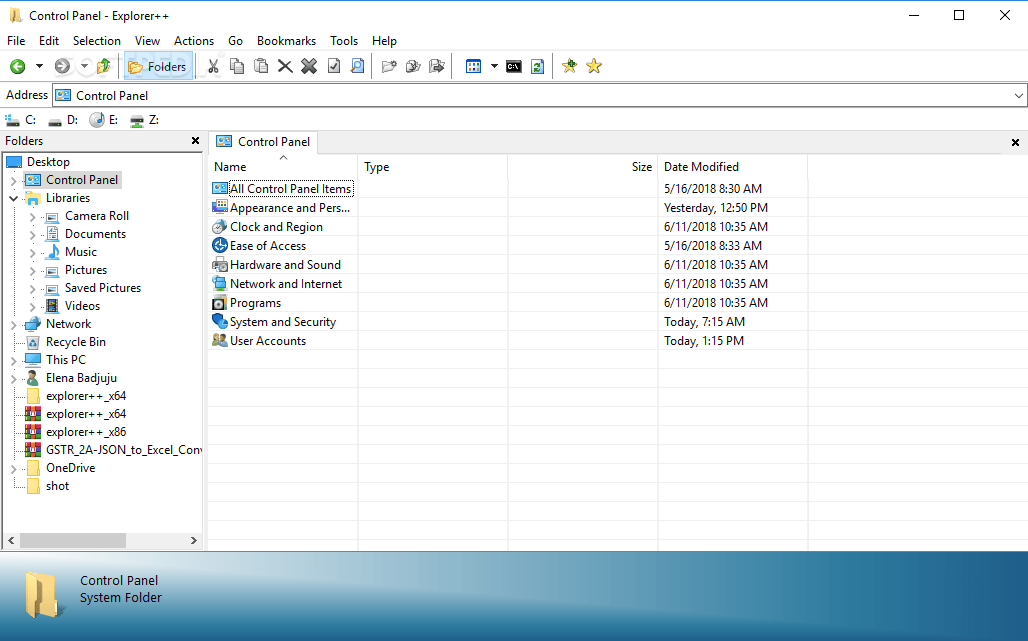Screen dimensions: 1028x641
Task: Bookmark this tab with the star-plus icon
Action: click(x=569, y=65)
